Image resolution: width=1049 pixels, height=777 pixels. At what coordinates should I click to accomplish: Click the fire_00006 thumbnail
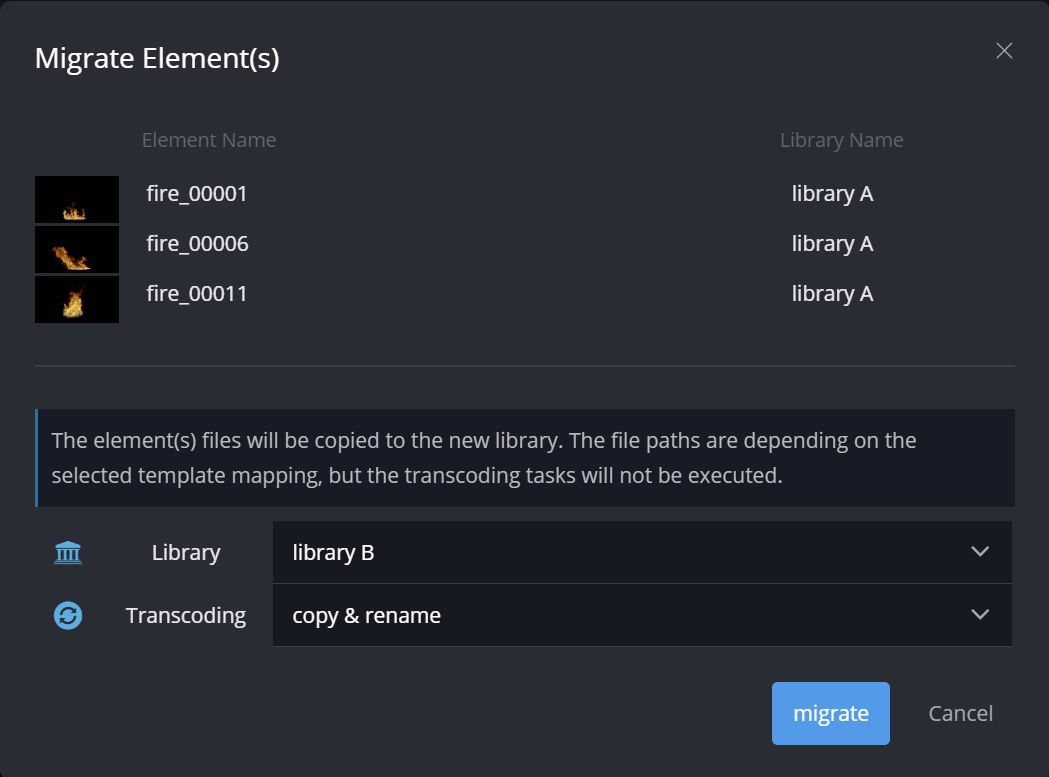(77, 249)
